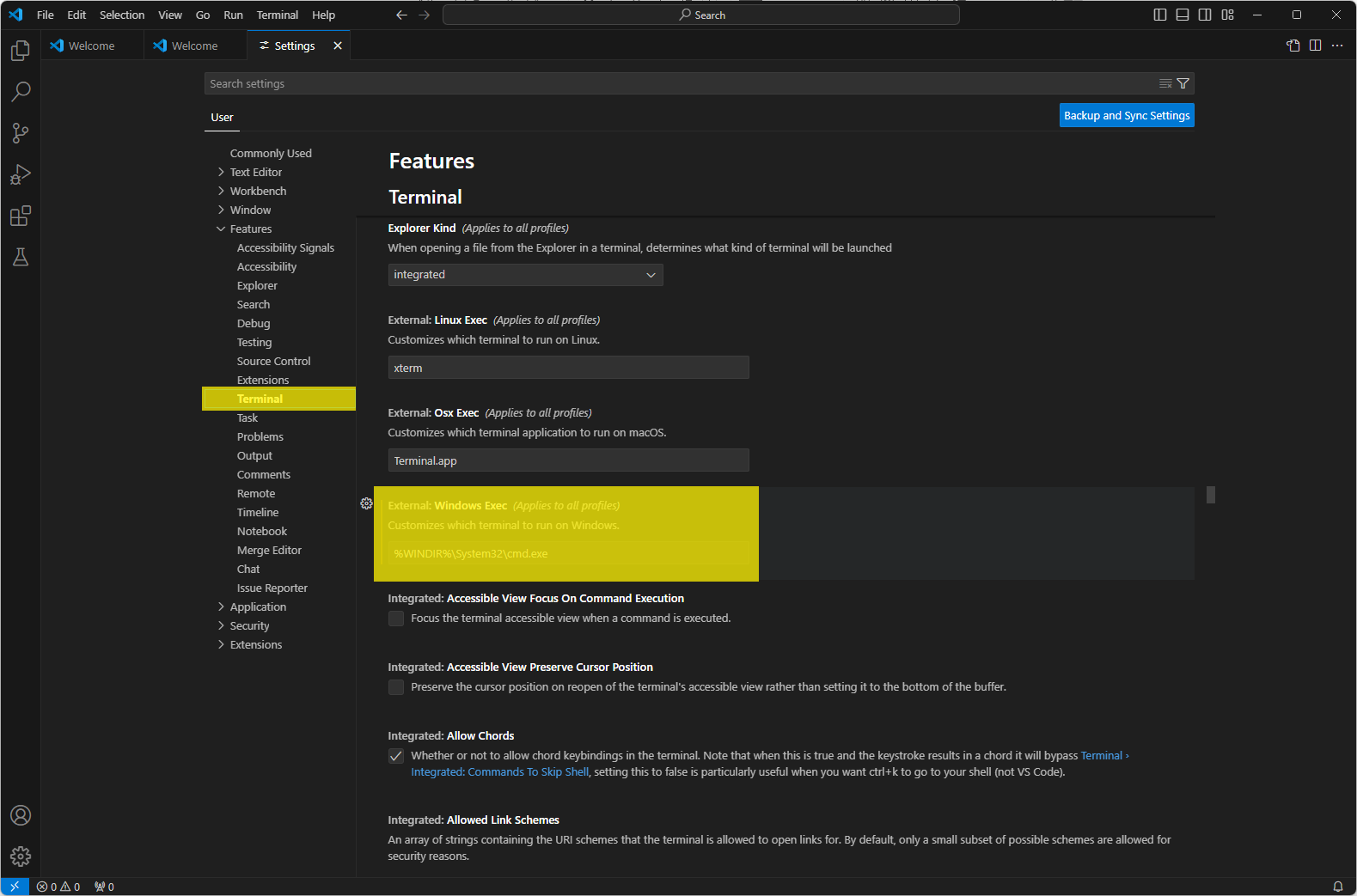Open the File menu
Viewport: 1357px width, 896px height.
(46, 15)
